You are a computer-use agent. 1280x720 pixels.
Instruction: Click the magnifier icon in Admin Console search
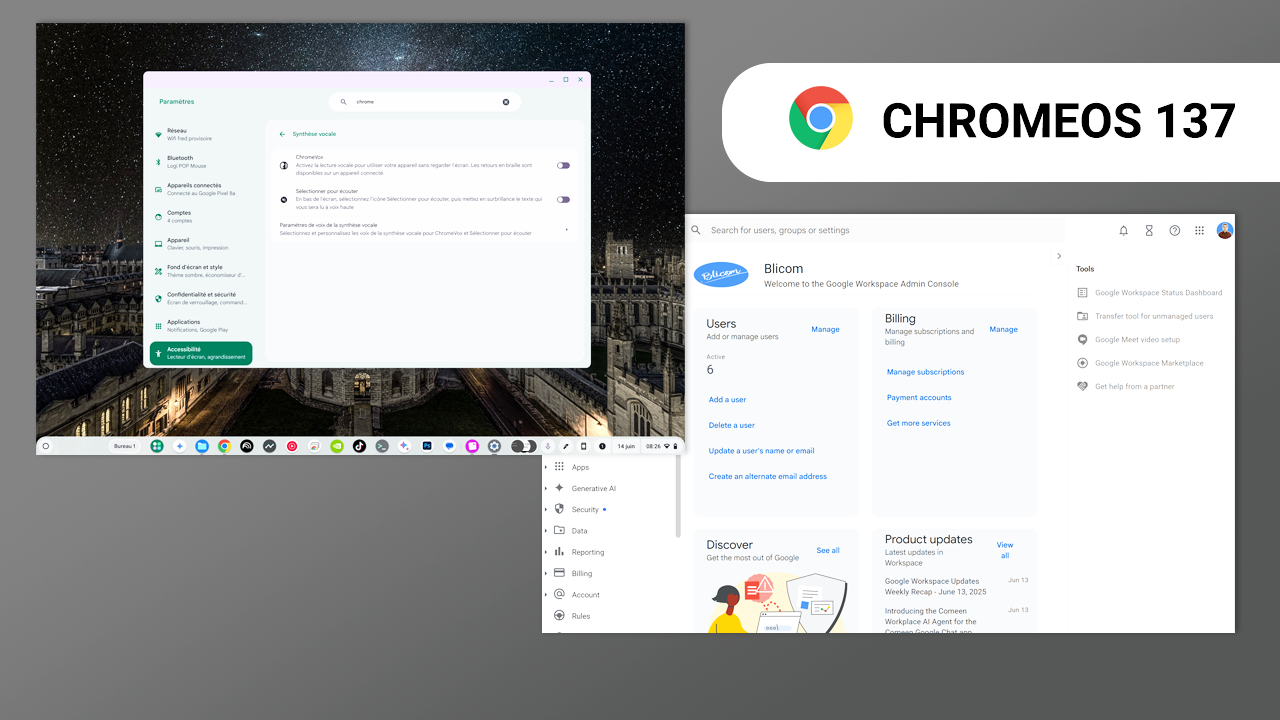coord(696,230)
